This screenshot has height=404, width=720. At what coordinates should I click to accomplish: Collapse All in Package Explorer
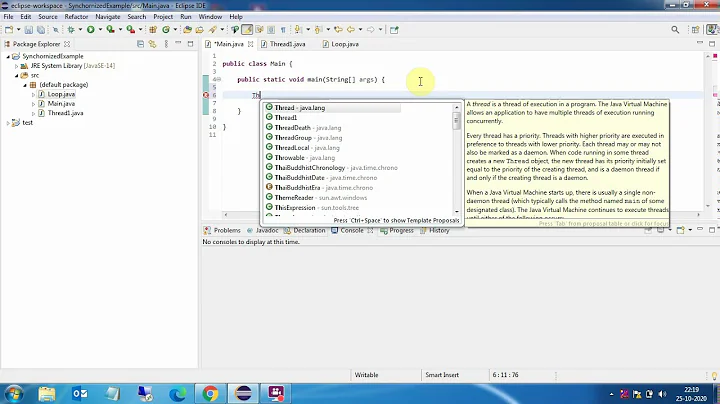coord(141,44)
